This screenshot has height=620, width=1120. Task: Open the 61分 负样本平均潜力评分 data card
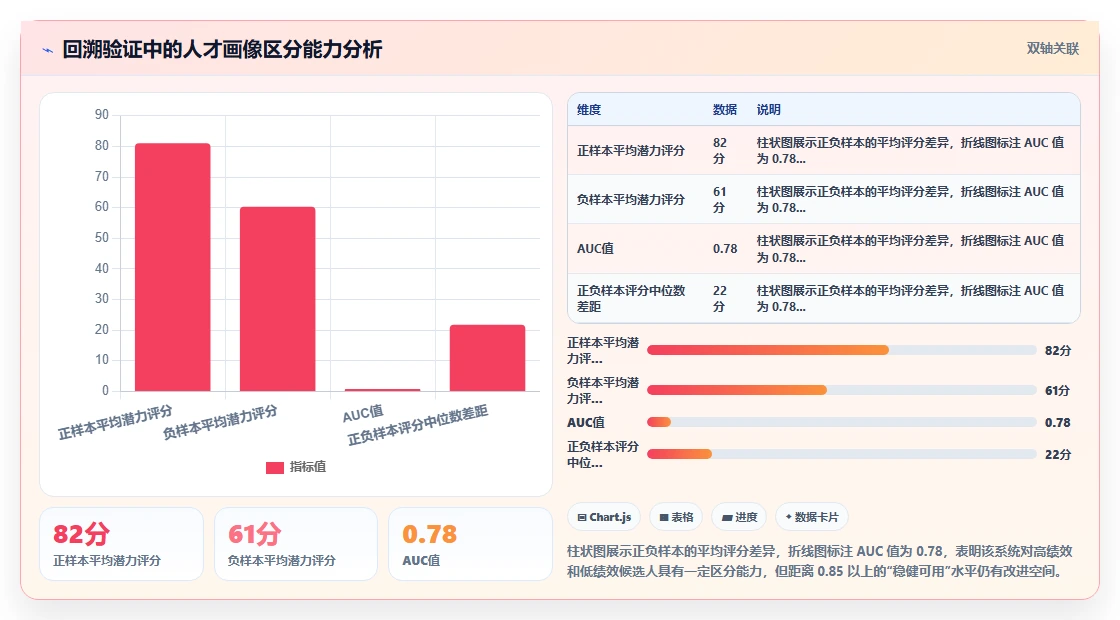296,544
